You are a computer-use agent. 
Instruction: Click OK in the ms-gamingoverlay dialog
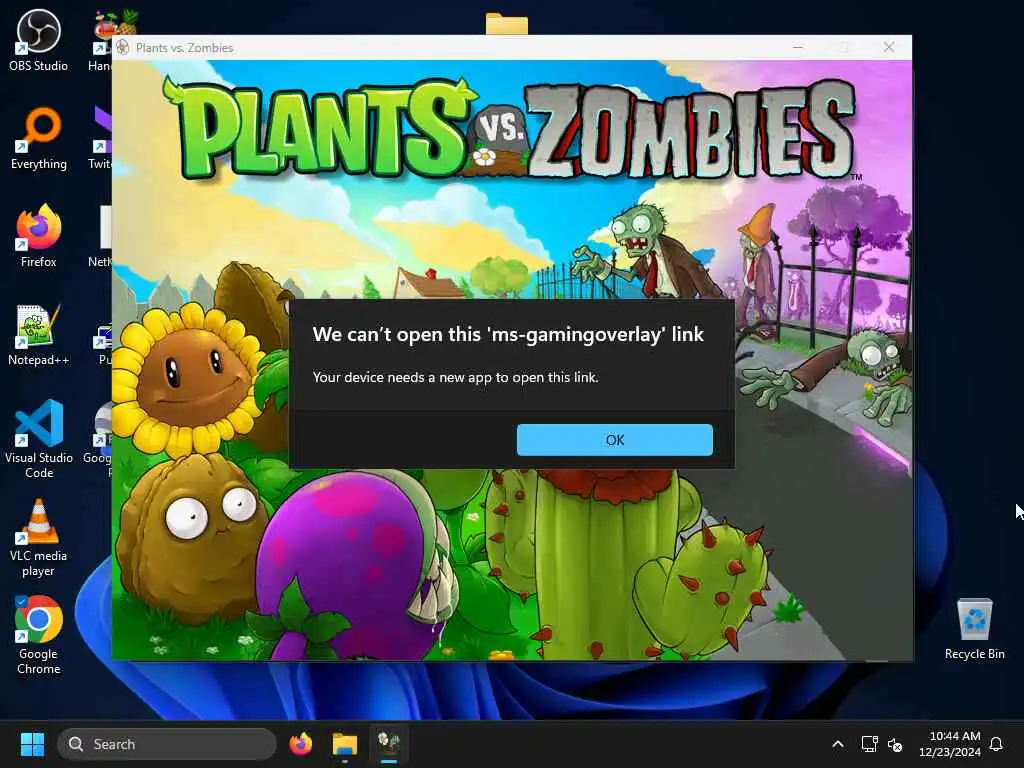click(614, 440)
